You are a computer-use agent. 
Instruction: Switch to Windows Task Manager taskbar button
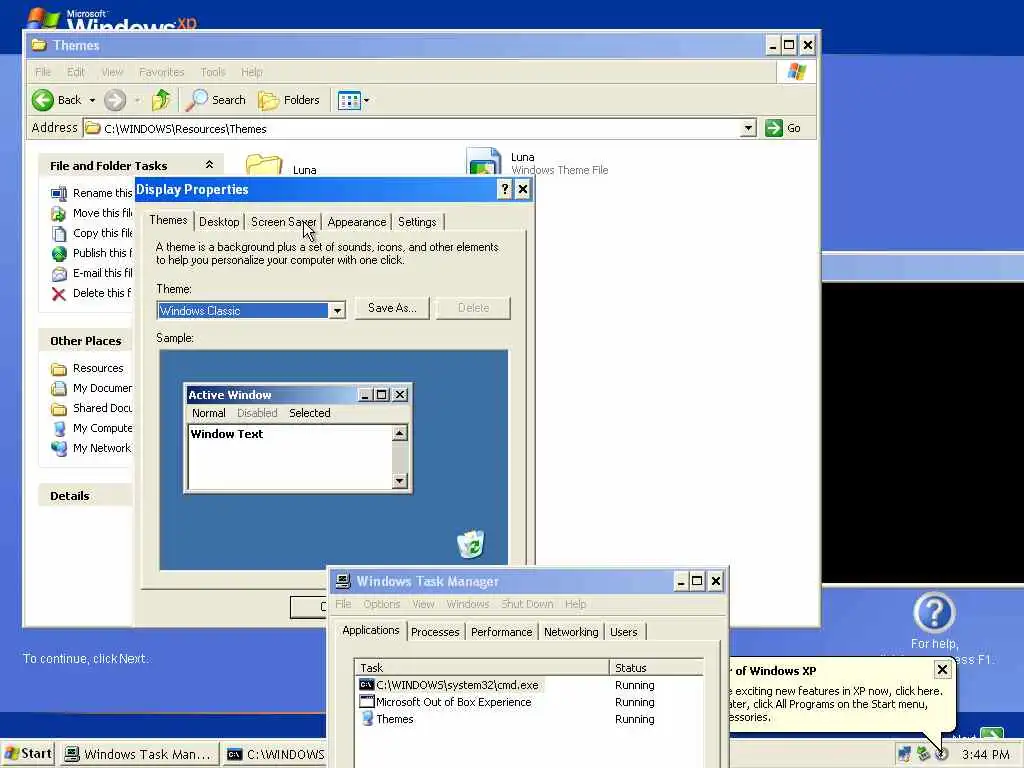[138, 754]
